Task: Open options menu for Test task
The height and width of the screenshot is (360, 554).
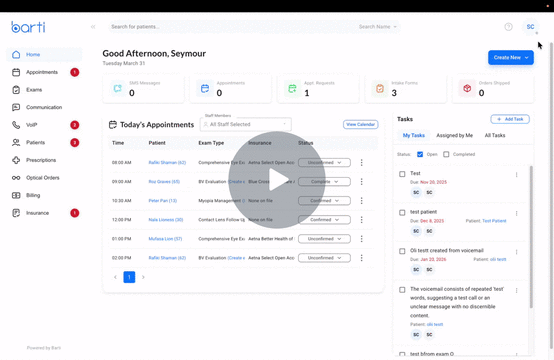Action: click(x=516, y=175)
